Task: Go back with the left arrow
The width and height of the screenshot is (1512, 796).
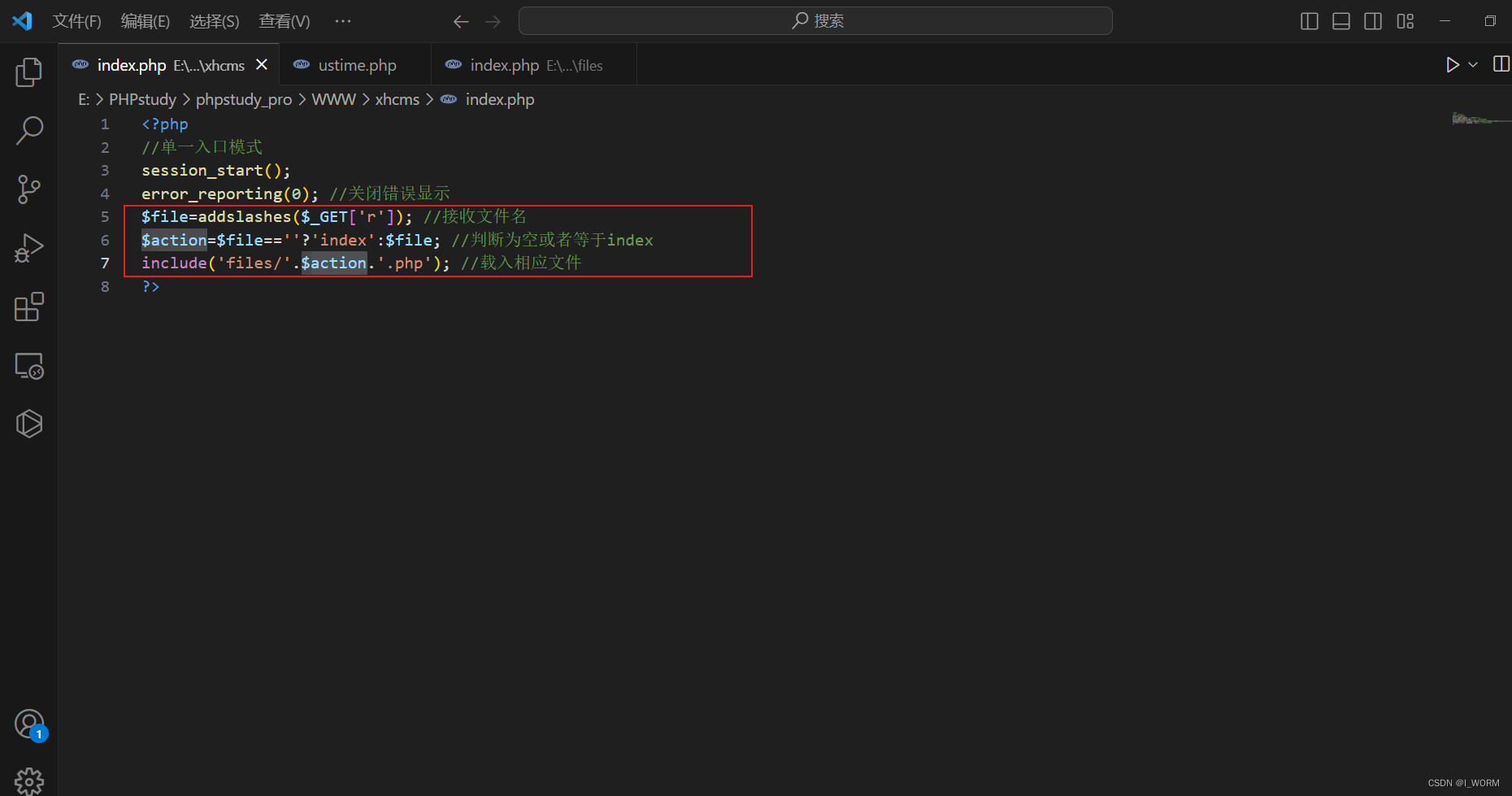Action: [x=461, y=22]
